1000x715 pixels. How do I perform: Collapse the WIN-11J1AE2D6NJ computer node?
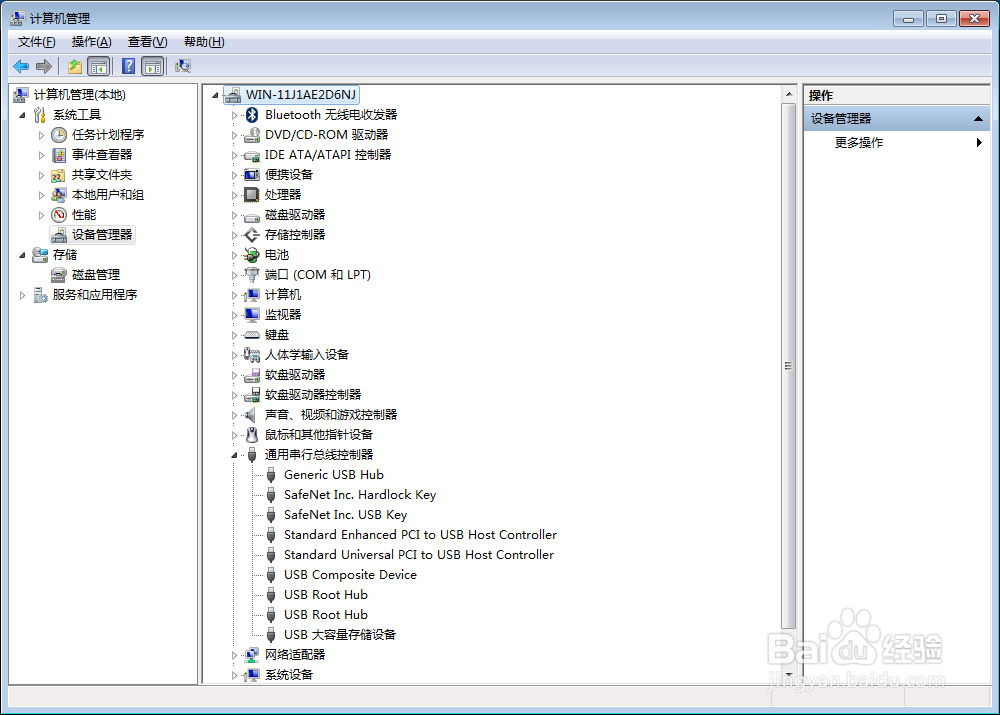(215, 96)
